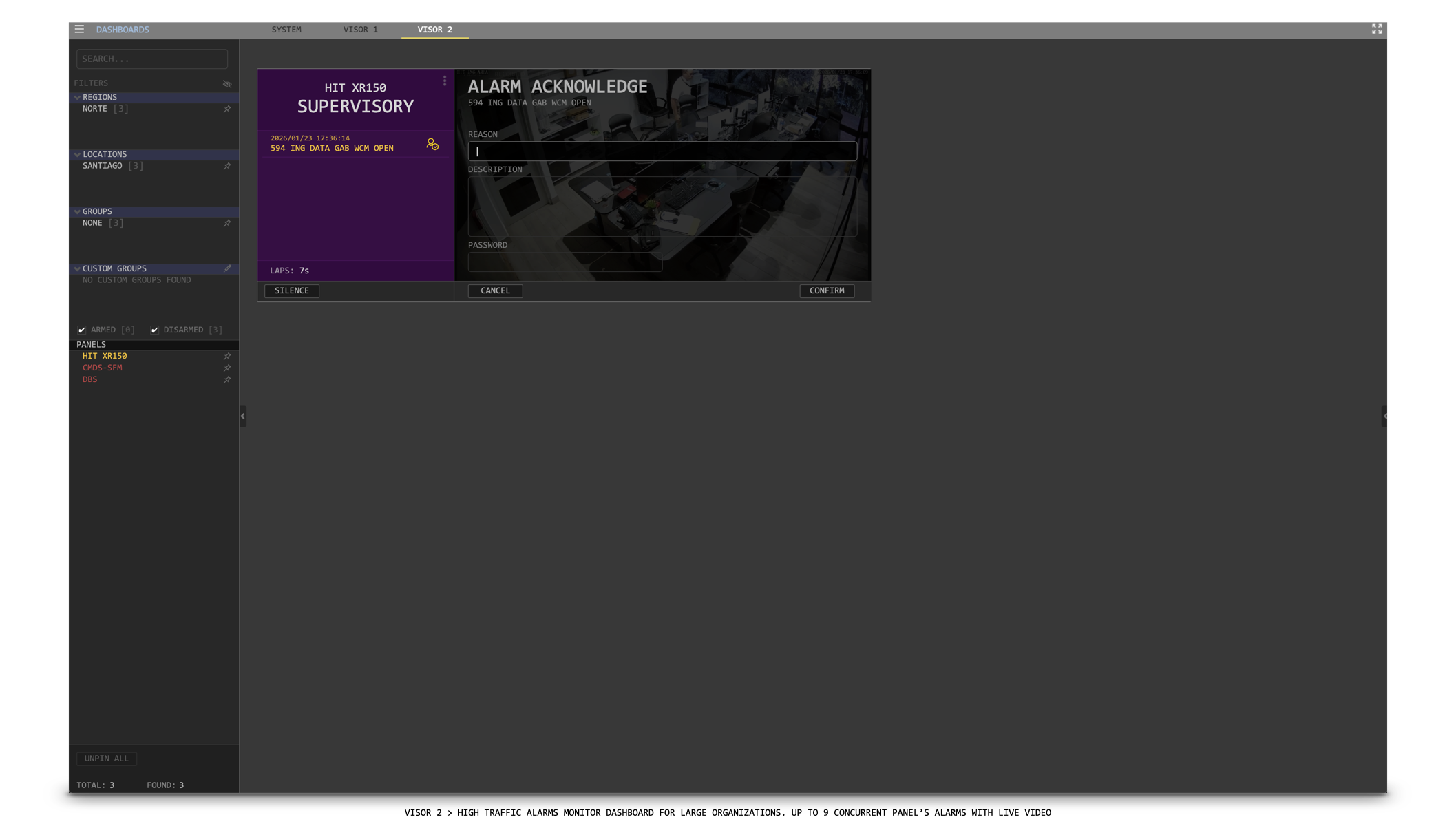Viewport: 1456px width, 826px height.
Task: Switch to the VISOR 1 tab
Action: coord(360,30)
